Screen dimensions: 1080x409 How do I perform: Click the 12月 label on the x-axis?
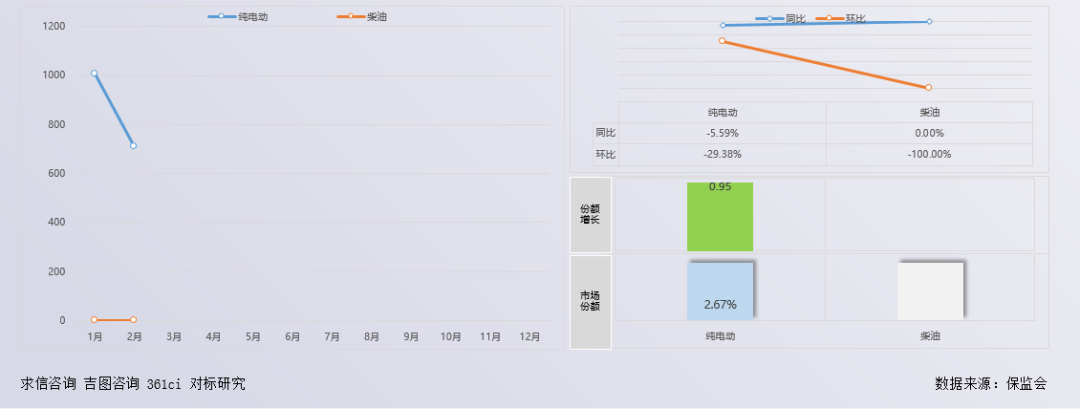[x=530, y=337]
